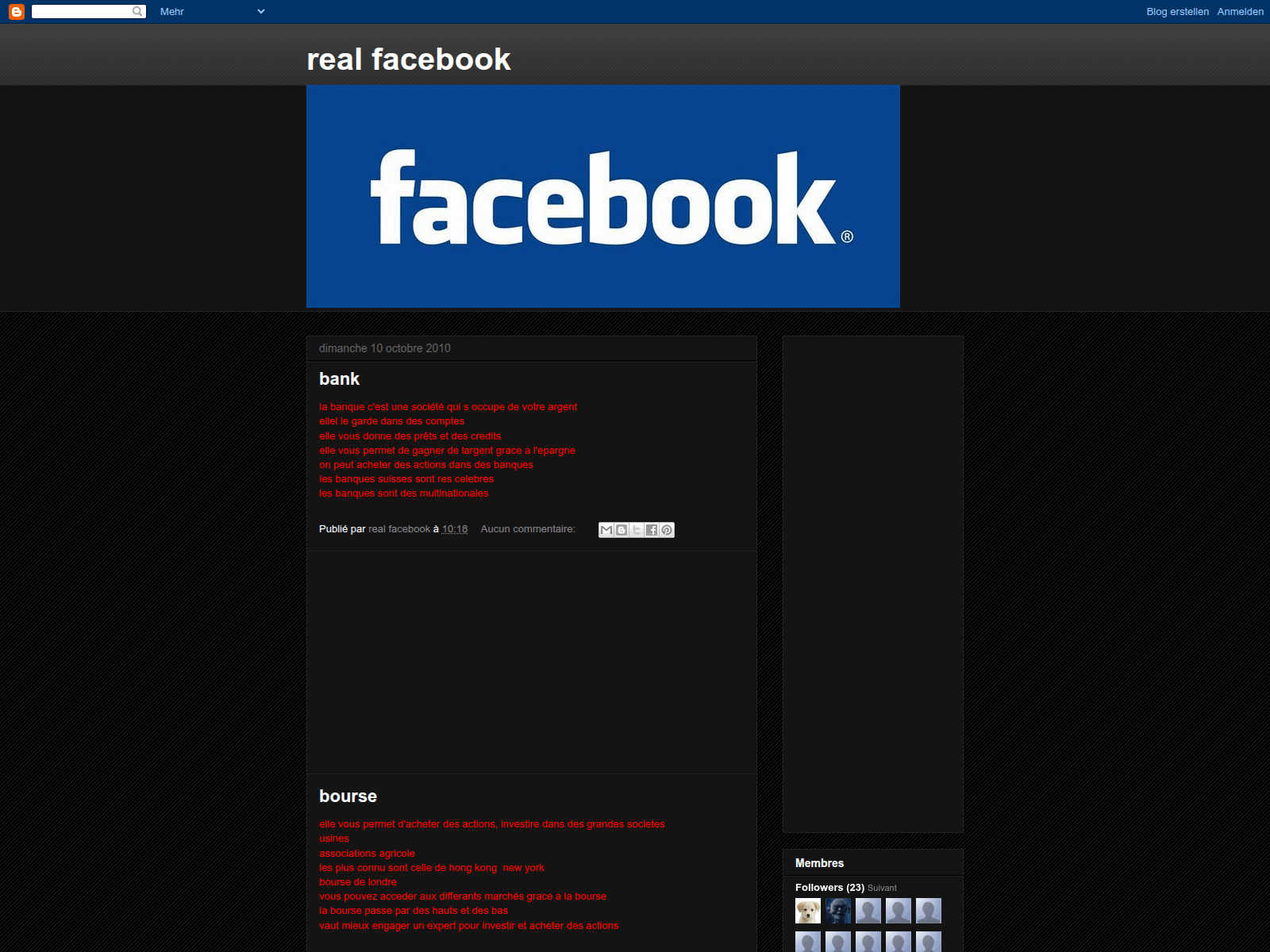Click the Anmelden link

point(1240,12)
